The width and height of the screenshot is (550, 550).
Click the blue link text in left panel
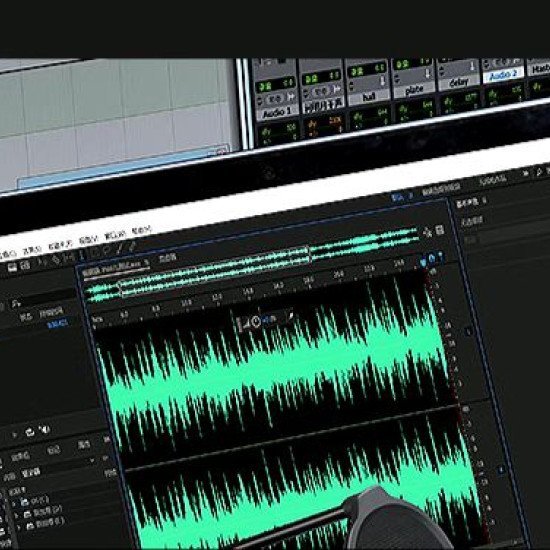58,324
